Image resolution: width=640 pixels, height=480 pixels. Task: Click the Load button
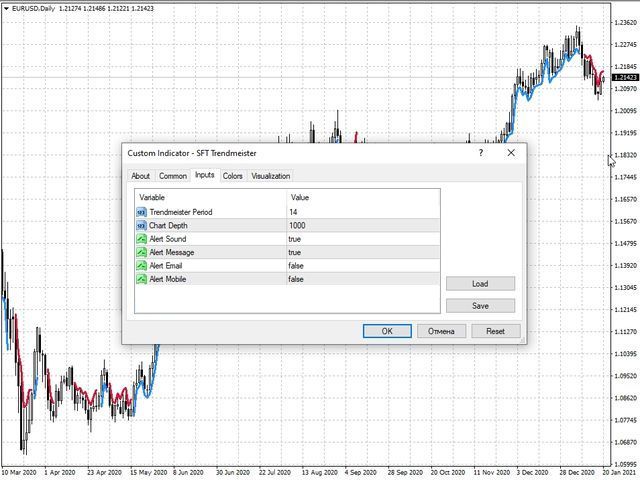(480, 284)
